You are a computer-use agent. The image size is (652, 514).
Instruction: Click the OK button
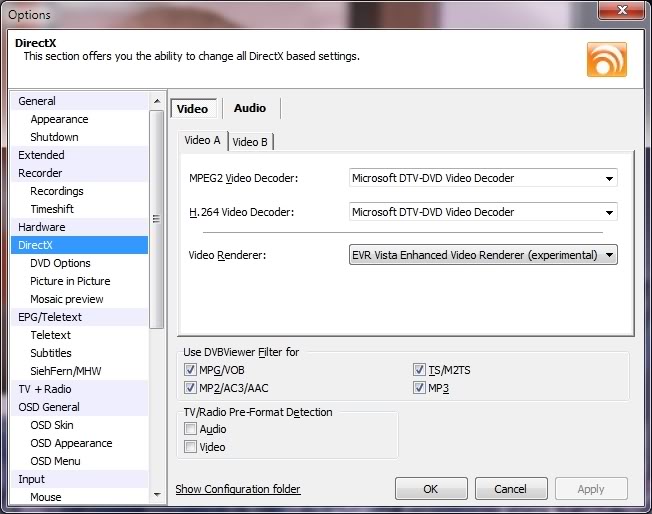point(431,489)
